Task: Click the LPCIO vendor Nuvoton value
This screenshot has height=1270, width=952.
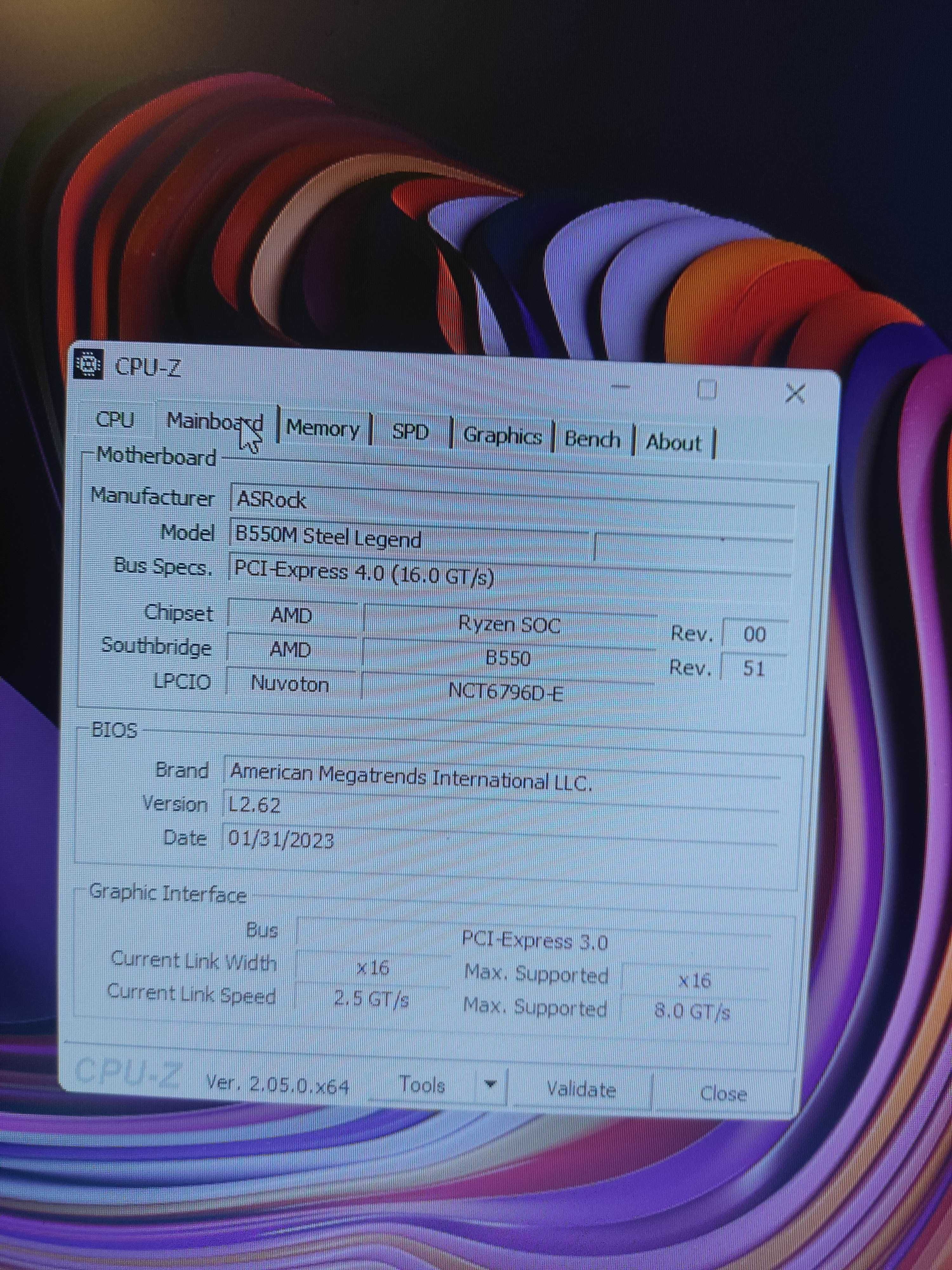Action: (x=290, y=684)
